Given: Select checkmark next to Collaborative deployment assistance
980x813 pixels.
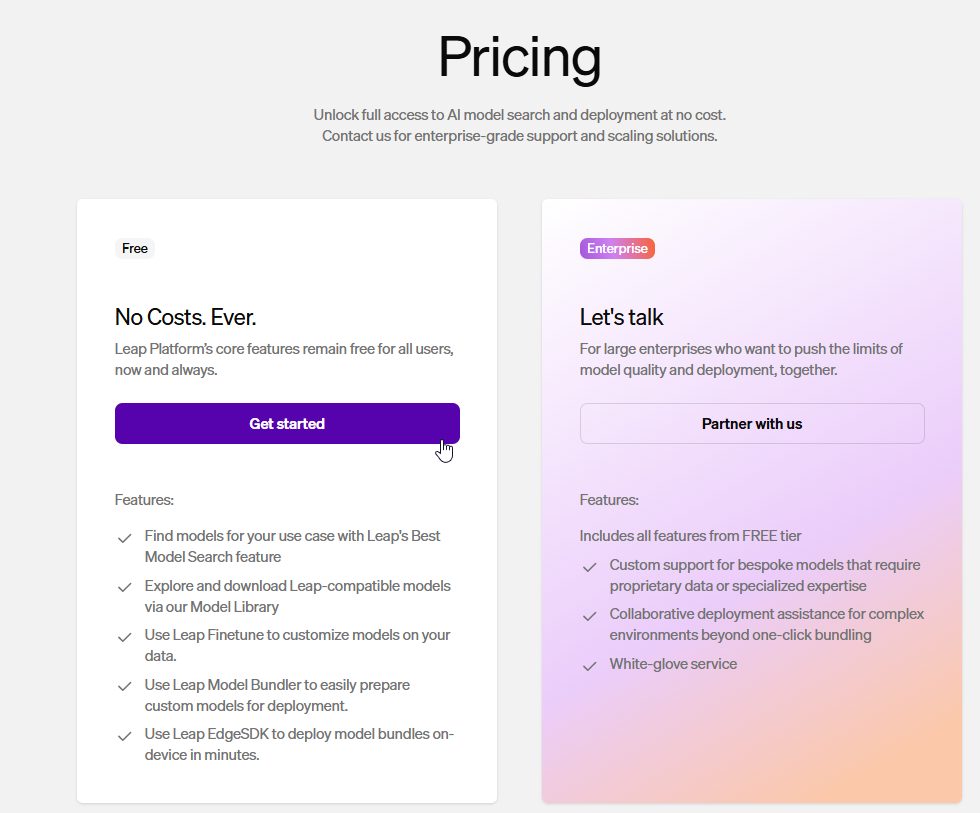Looking at the screenshot, I should tap(590, 616).
